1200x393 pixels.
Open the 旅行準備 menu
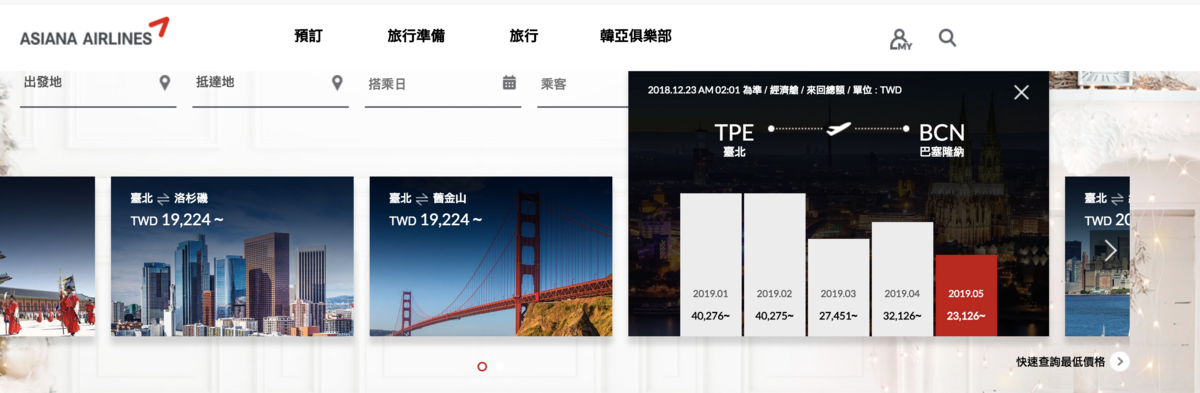[x=416, y=36]
